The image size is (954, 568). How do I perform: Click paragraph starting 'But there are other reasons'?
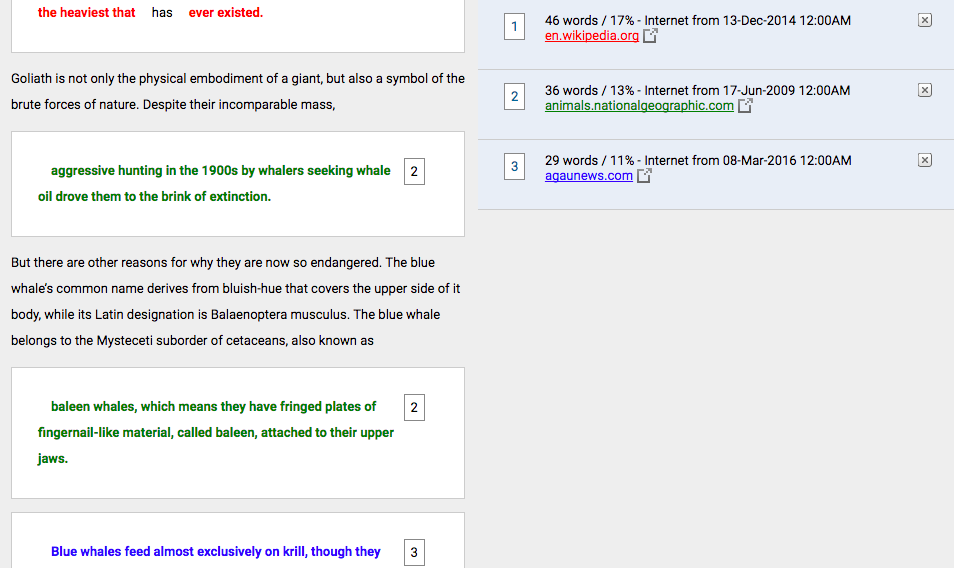236,302
